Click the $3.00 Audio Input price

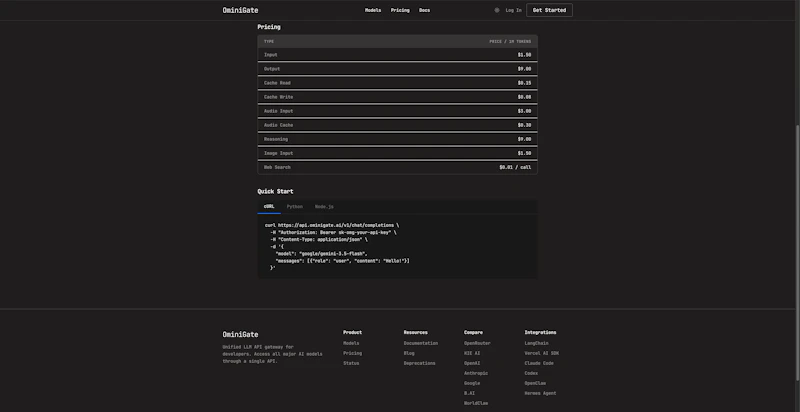(524, 111)
